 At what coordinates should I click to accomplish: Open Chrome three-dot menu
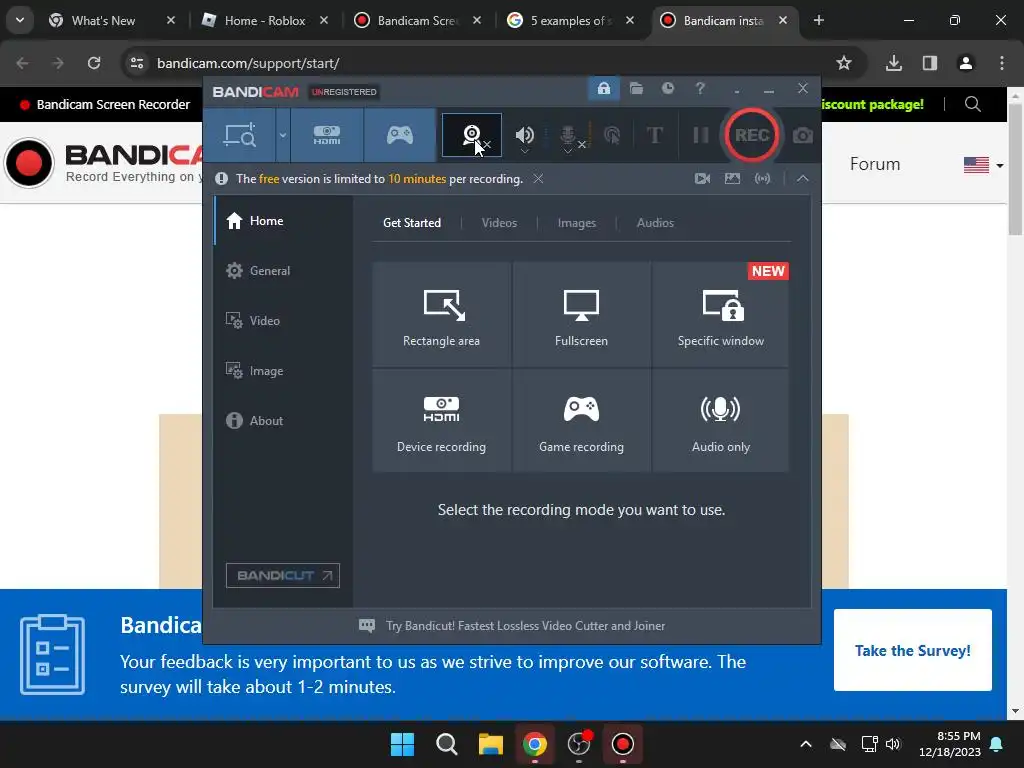tap(1001, 63)
